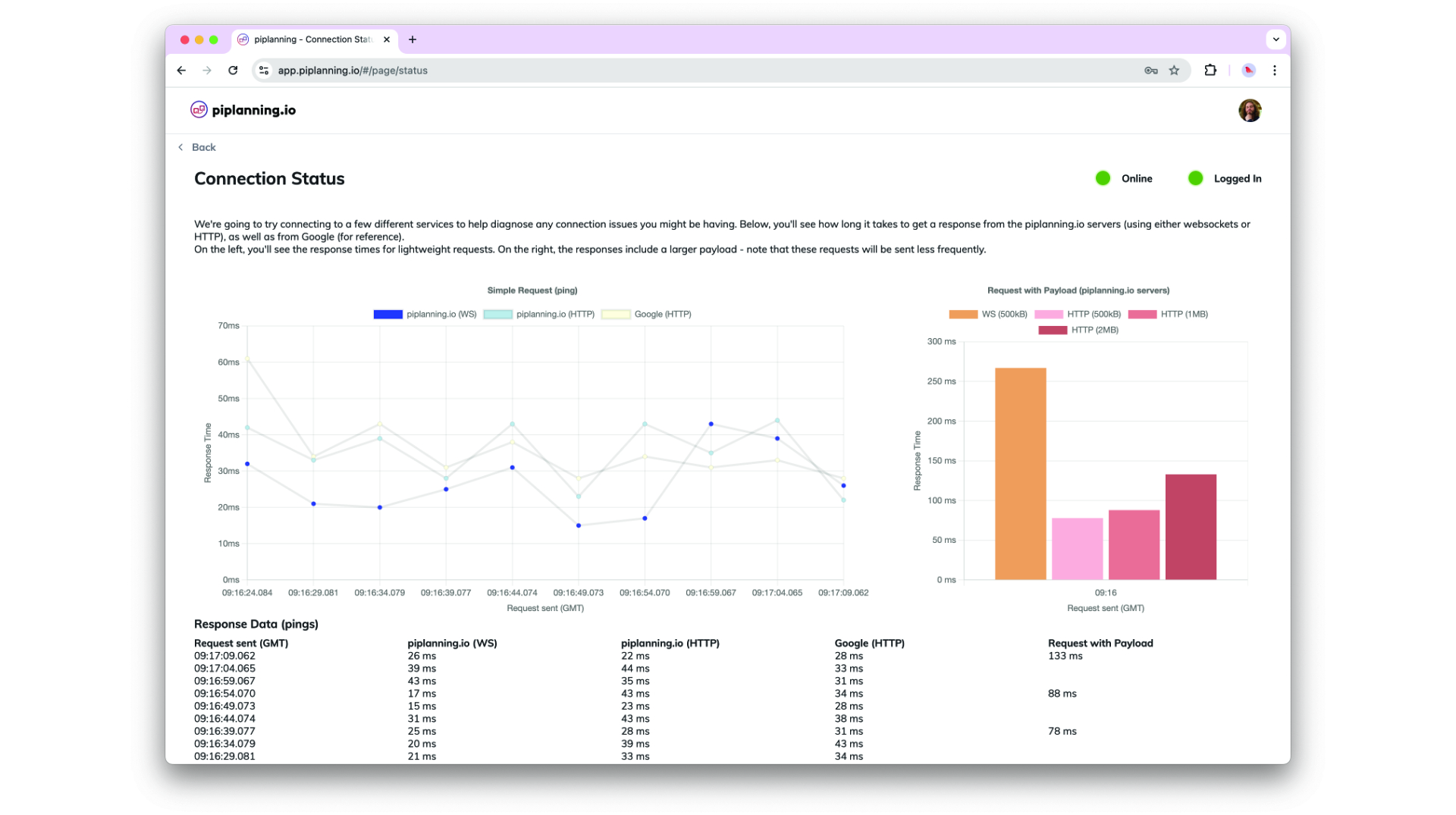The width and height of the screenshot is (1456, 815).
Task: Open the user profile photo in the app header
Action: pos(1250,111)
